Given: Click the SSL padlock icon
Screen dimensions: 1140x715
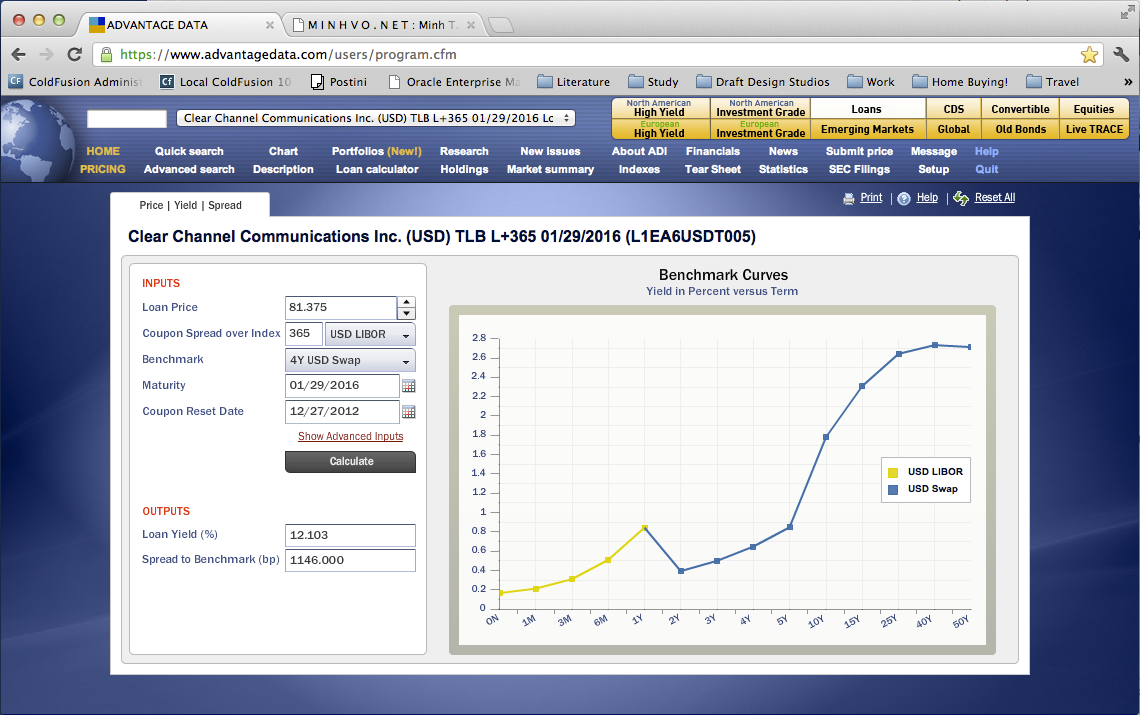Looking at the screenshot, I should point(106,55).
